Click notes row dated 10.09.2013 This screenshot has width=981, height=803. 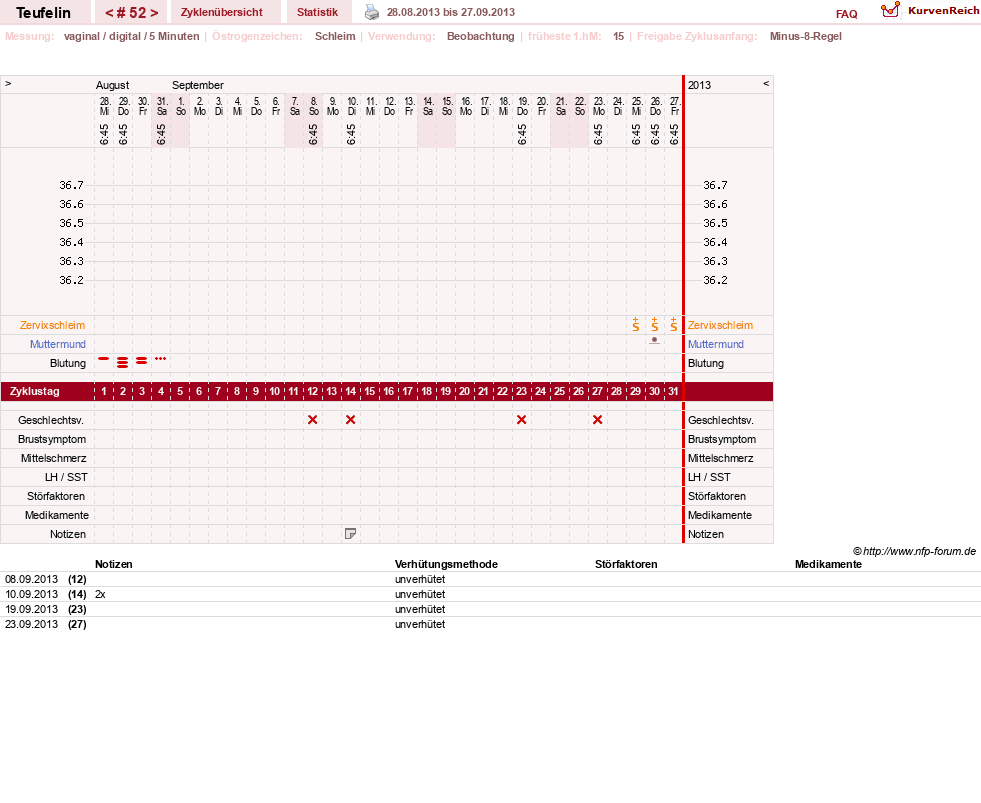(x=490, y=594)
